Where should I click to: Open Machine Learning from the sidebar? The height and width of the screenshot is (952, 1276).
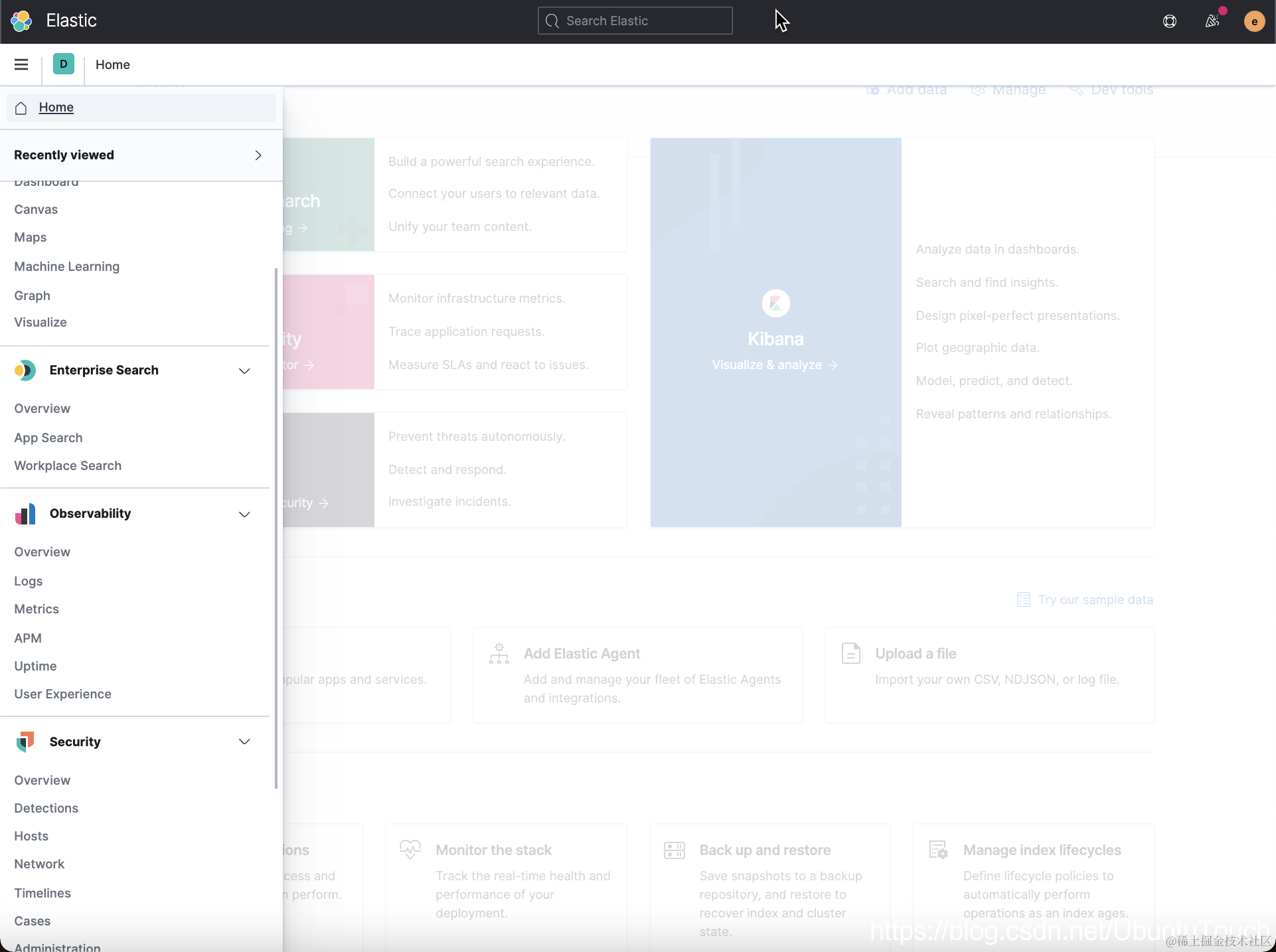(67, 266)
